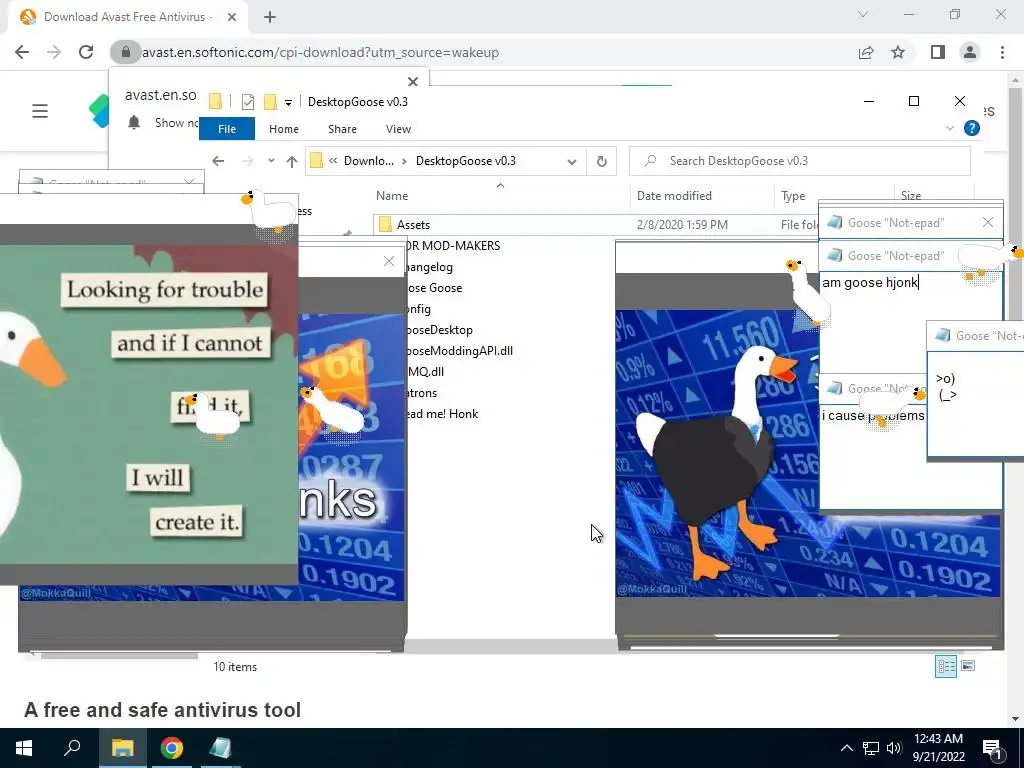Screen dimensions: 1024x768
Task: Open the Windows Start menu
Action: (x=24, y=748)
